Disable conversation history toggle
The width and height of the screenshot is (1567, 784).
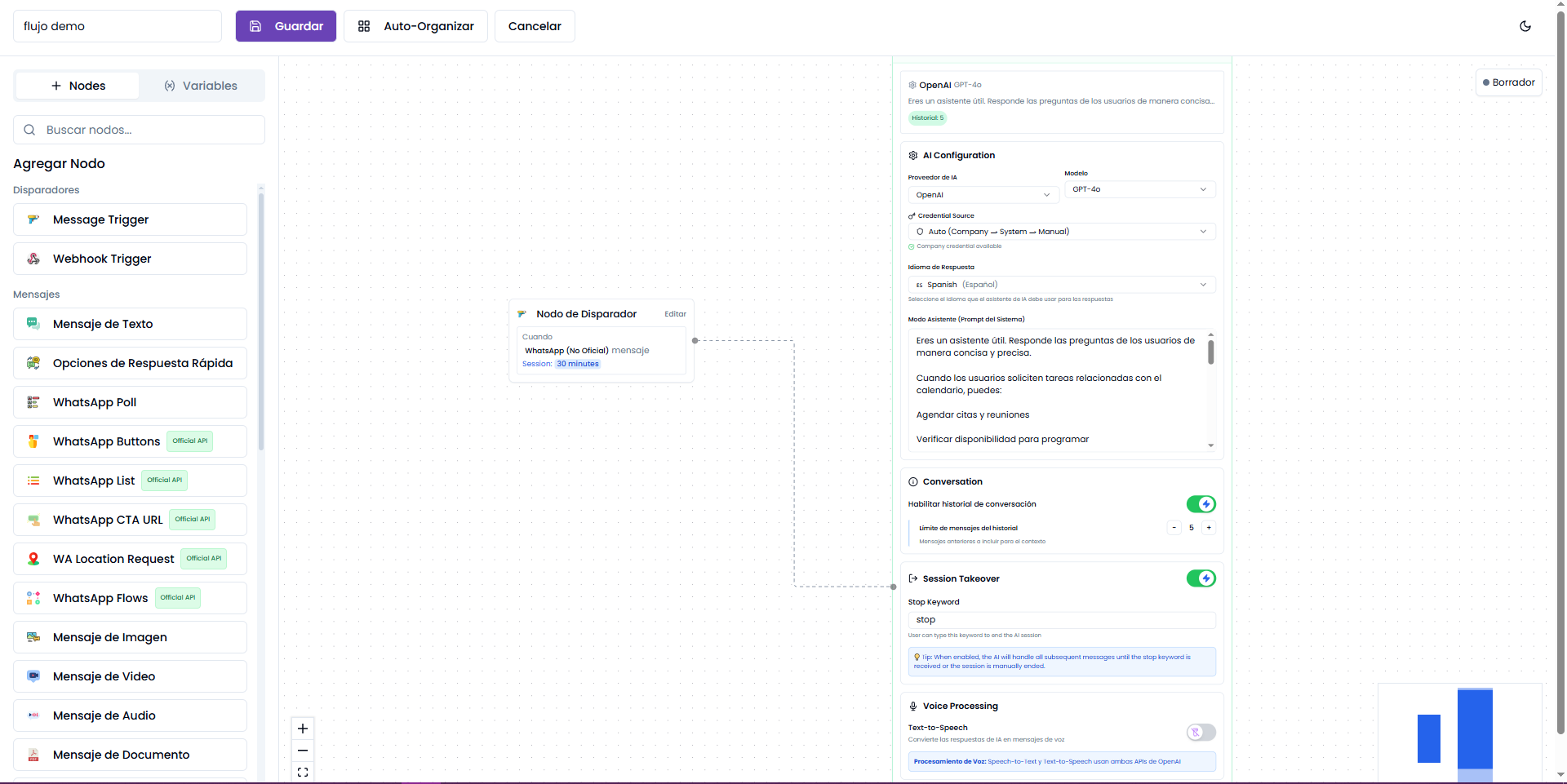point(1201,504)
